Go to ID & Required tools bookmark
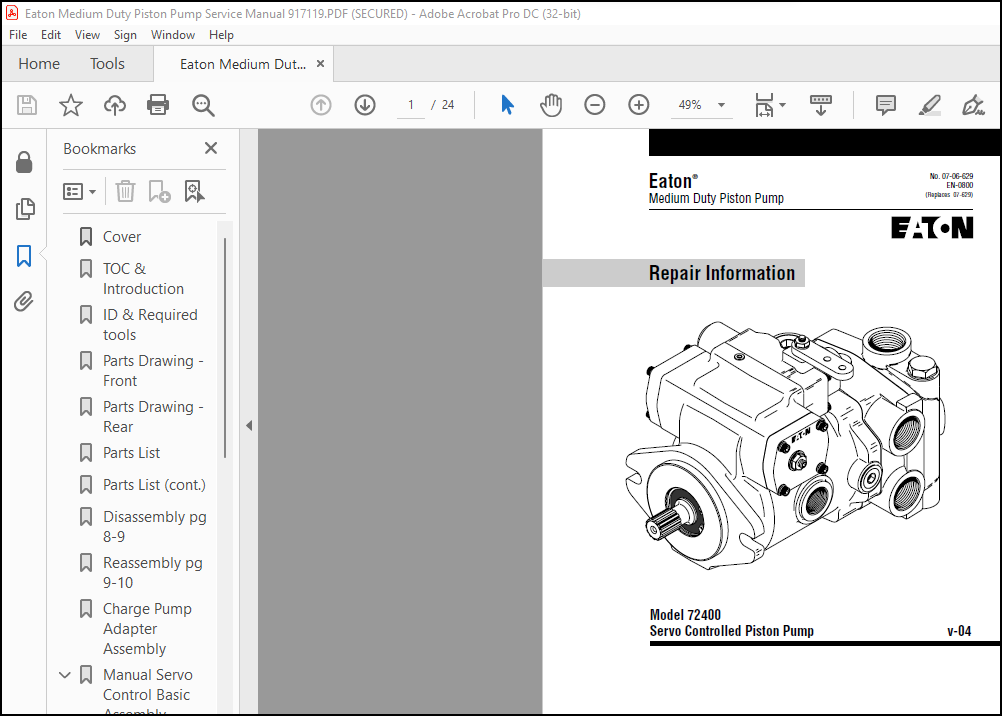 150,325
